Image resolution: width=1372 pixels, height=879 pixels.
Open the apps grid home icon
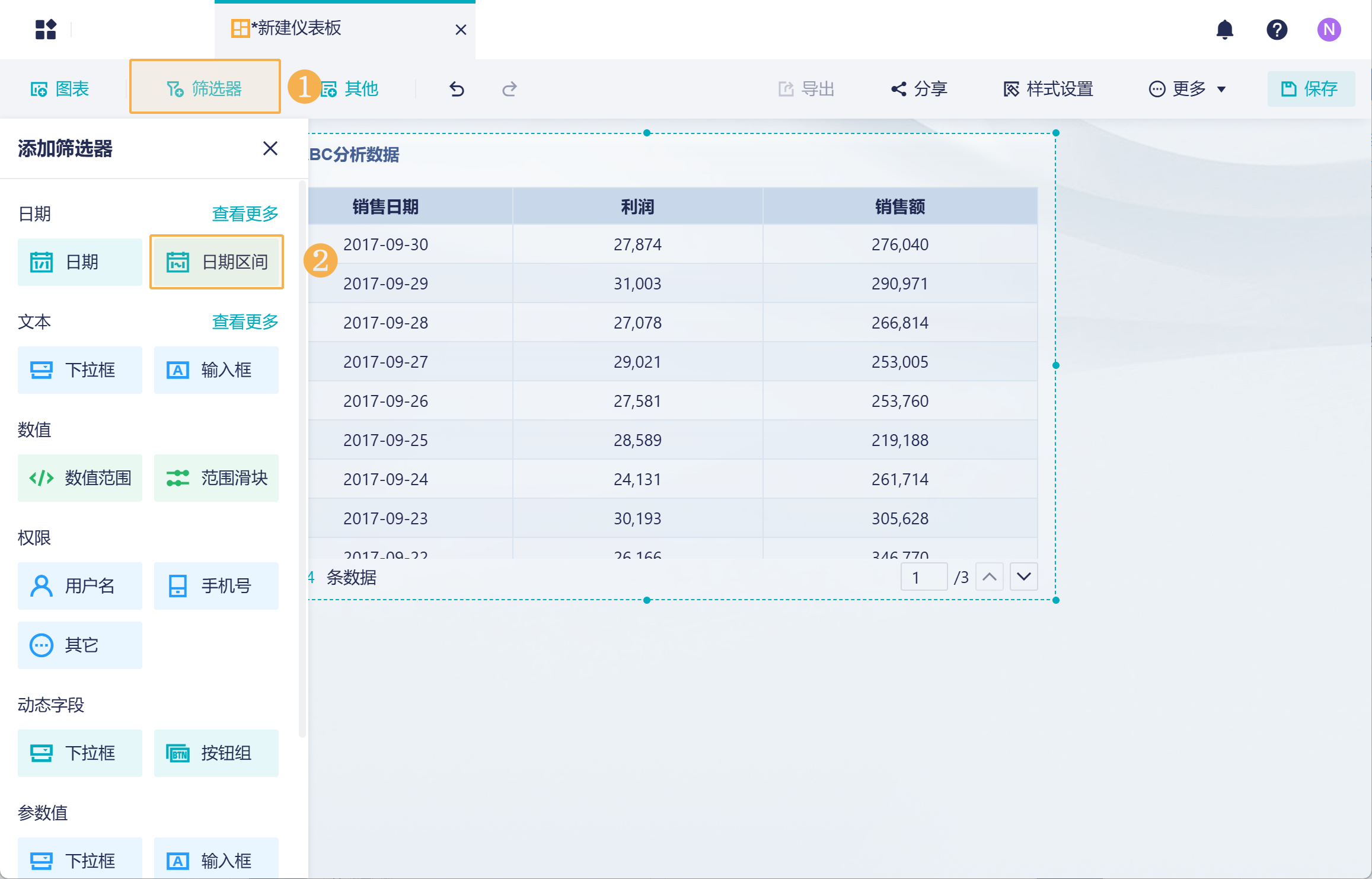(46, 29)
